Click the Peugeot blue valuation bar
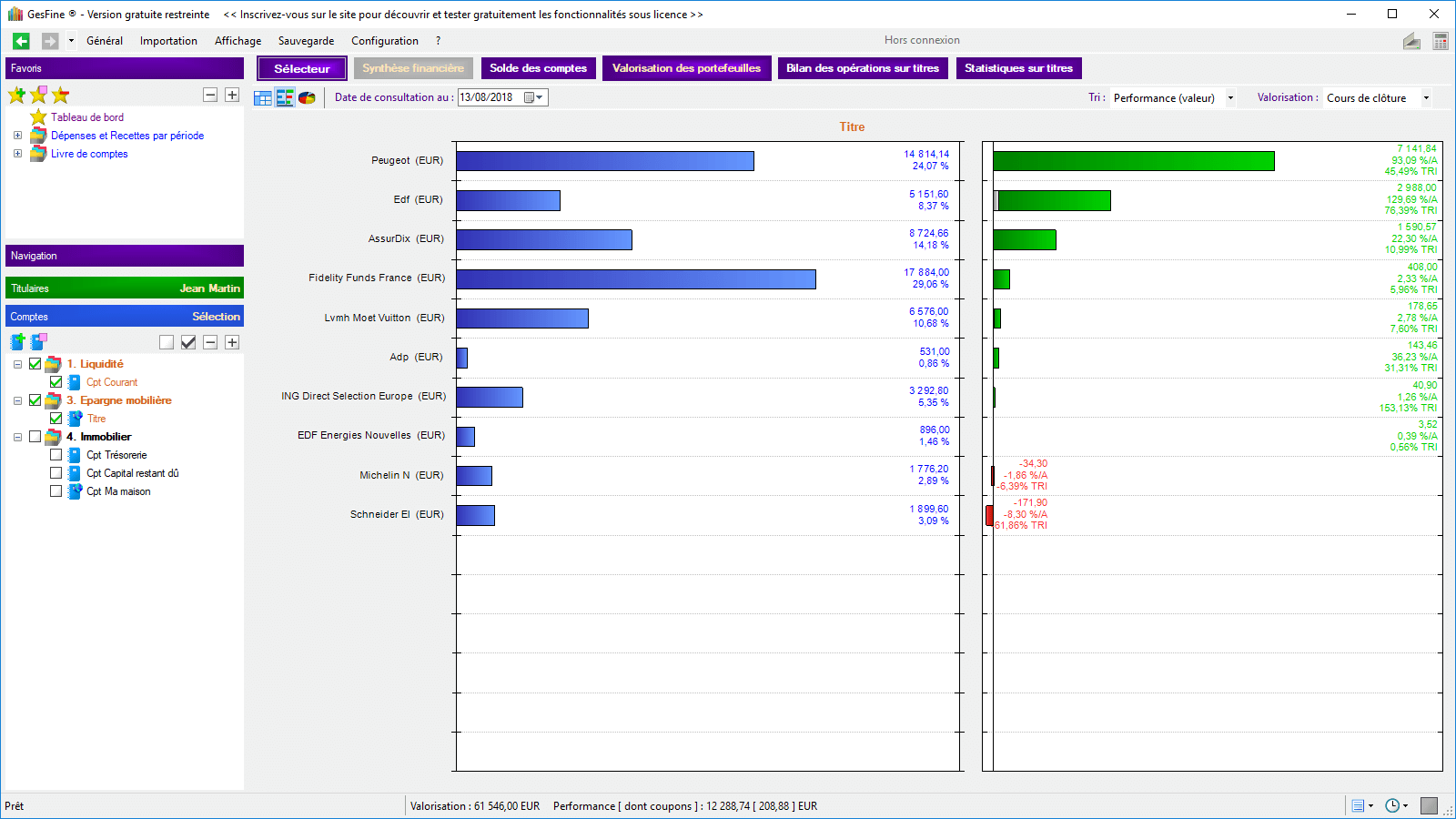 (x=605, y=161)
